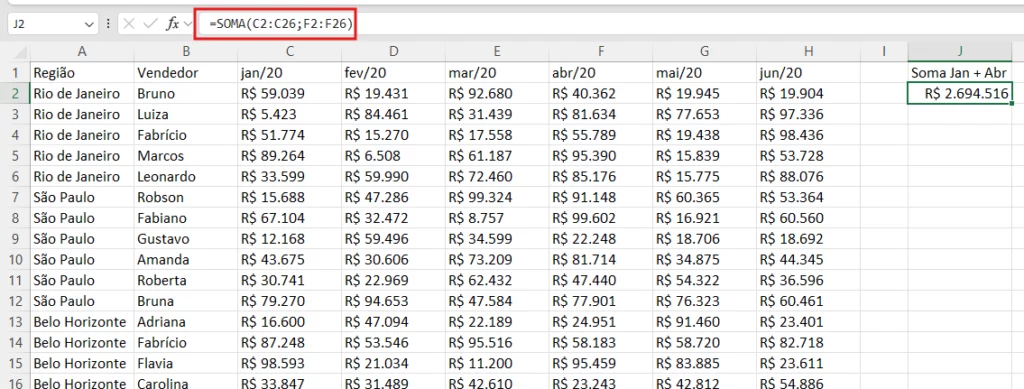Select column J header
The height and width of the screenshot is (389, 1024).
point(960,52)
